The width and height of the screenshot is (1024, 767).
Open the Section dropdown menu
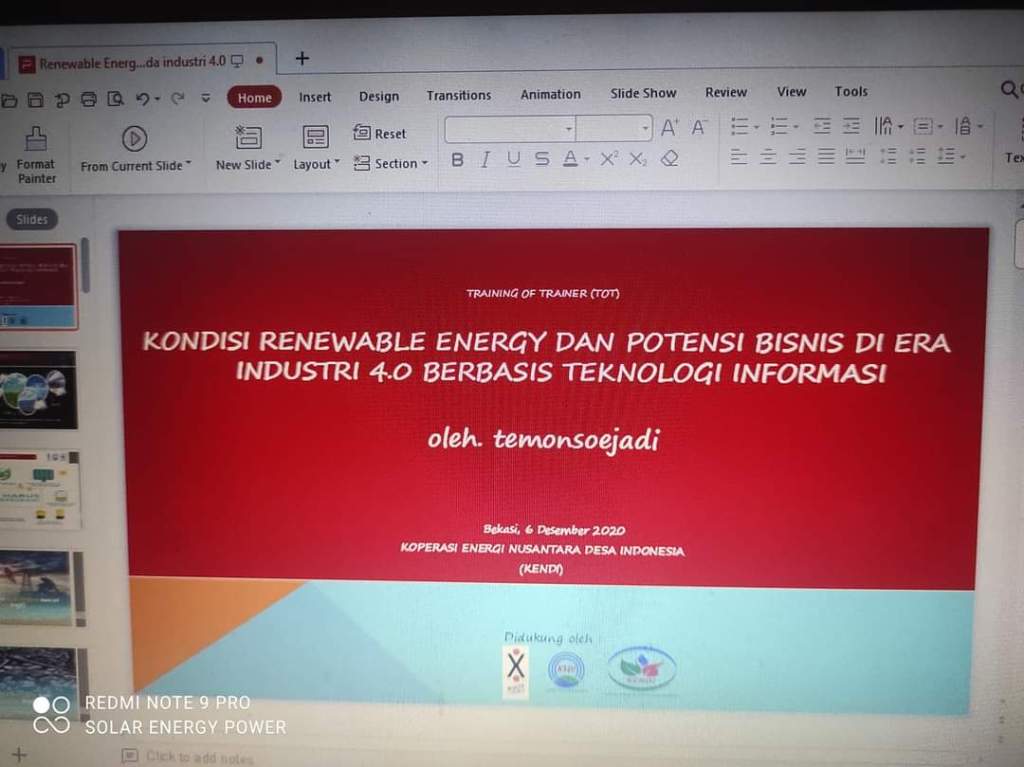tap(391, 163)
